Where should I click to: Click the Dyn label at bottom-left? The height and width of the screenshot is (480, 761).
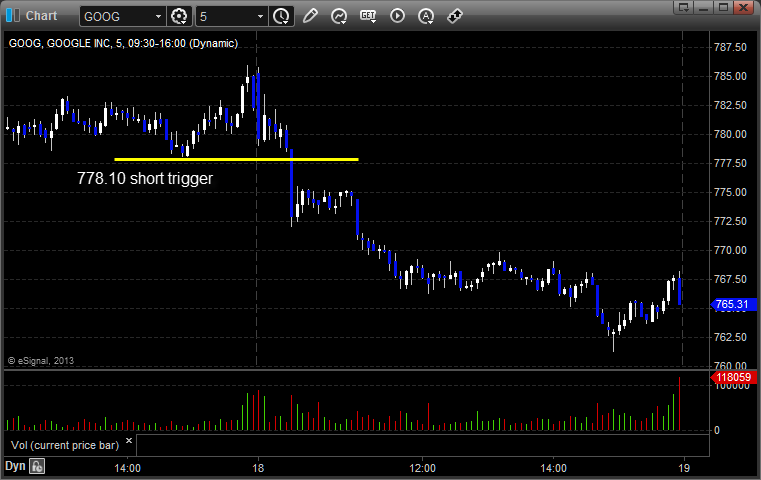pyautogui.click(x=15, y=466)
